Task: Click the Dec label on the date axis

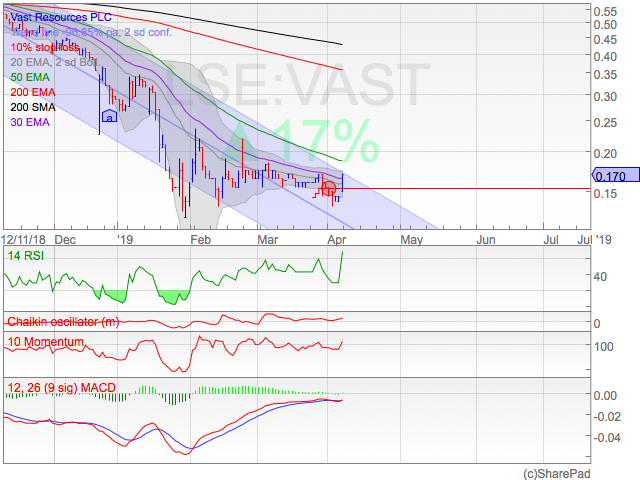Action: click(x=65, y=240)
